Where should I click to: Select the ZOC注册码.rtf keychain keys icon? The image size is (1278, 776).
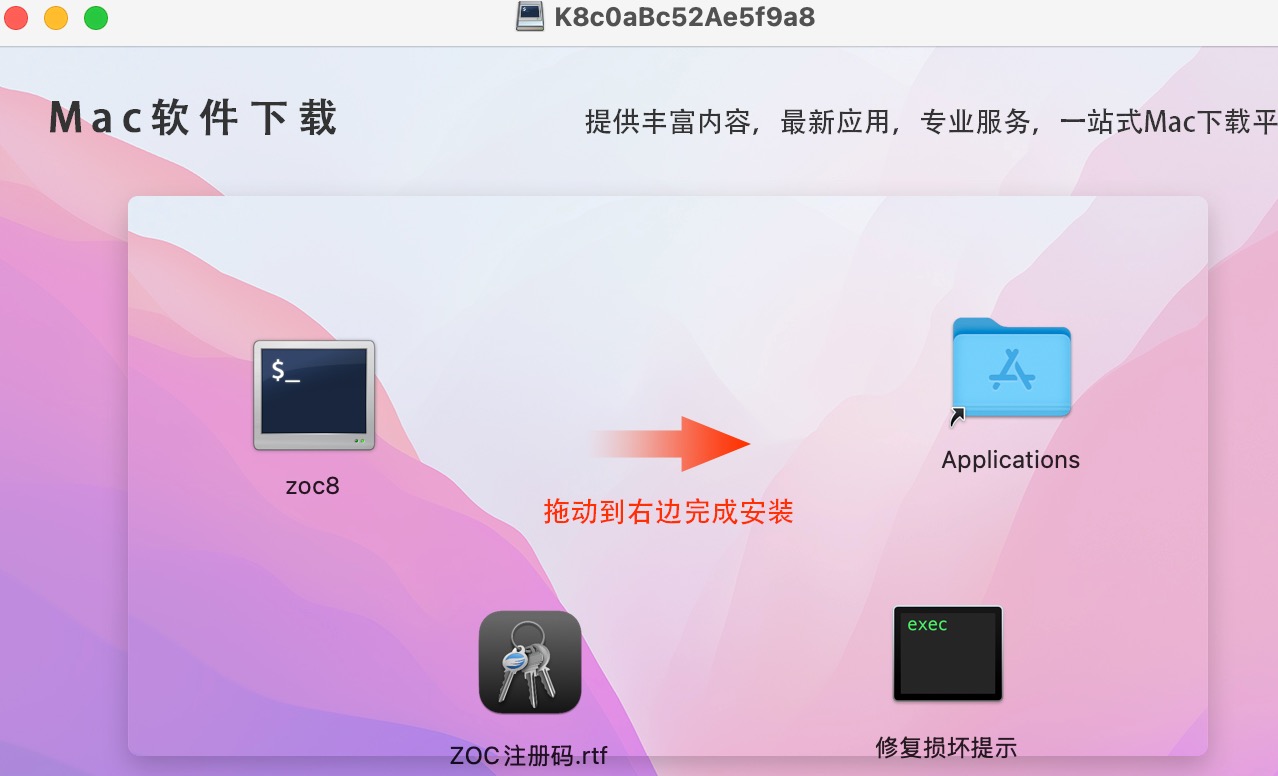point(530,662)
